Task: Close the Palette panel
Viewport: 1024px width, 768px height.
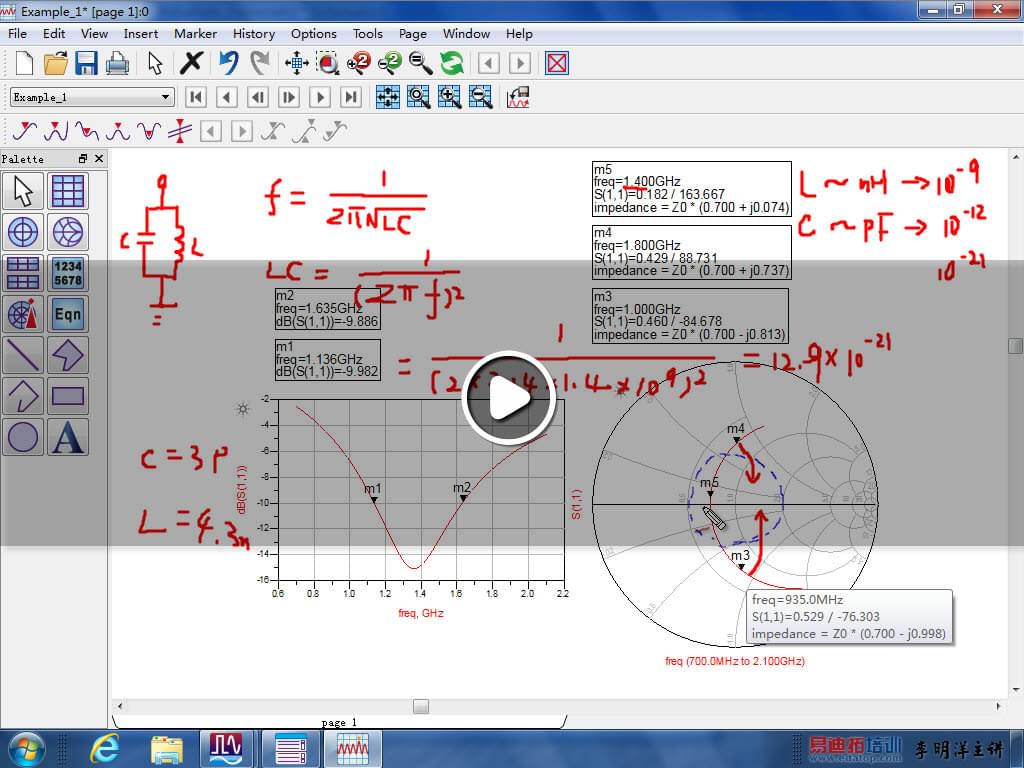Action: point(99,159)
